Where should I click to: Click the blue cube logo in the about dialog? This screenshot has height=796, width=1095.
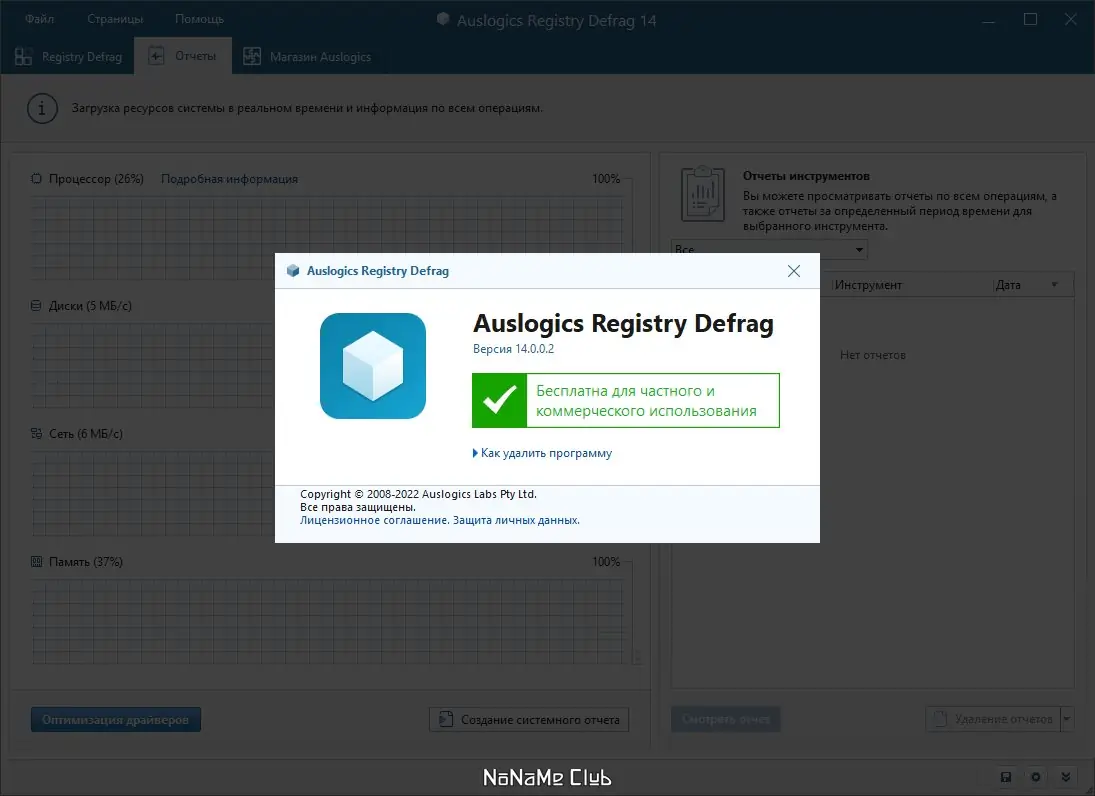[x=373, y=366]
